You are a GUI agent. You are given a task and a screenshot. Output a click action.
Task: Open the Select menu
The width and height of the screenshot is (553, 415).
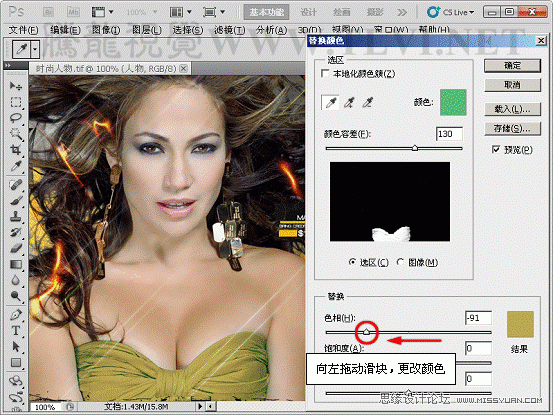pos(188,30)
